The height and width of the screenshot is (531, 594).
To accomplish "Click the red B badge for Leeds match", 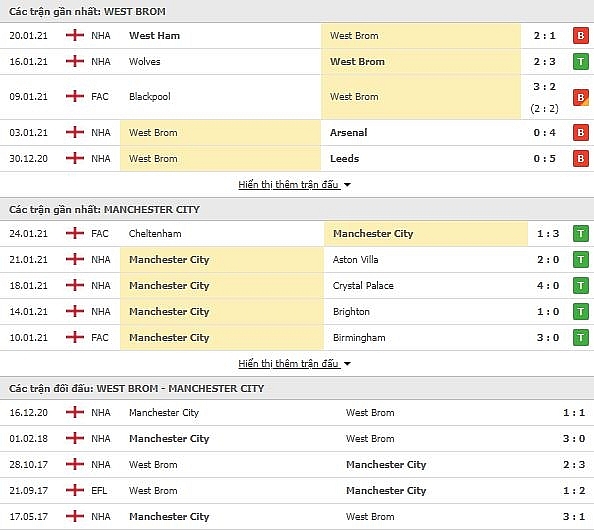I will click(580, 158).
